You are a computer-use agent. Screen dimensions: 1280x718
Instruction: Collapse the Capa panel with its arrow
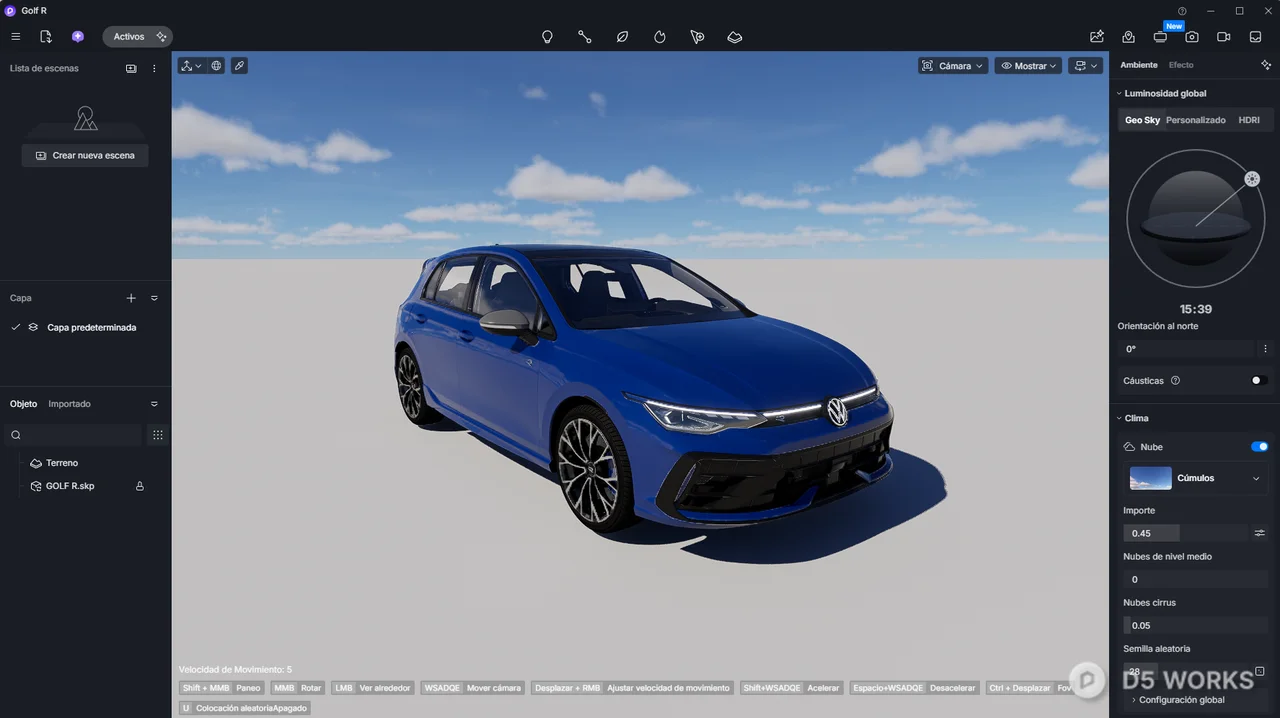click(154, 298)
